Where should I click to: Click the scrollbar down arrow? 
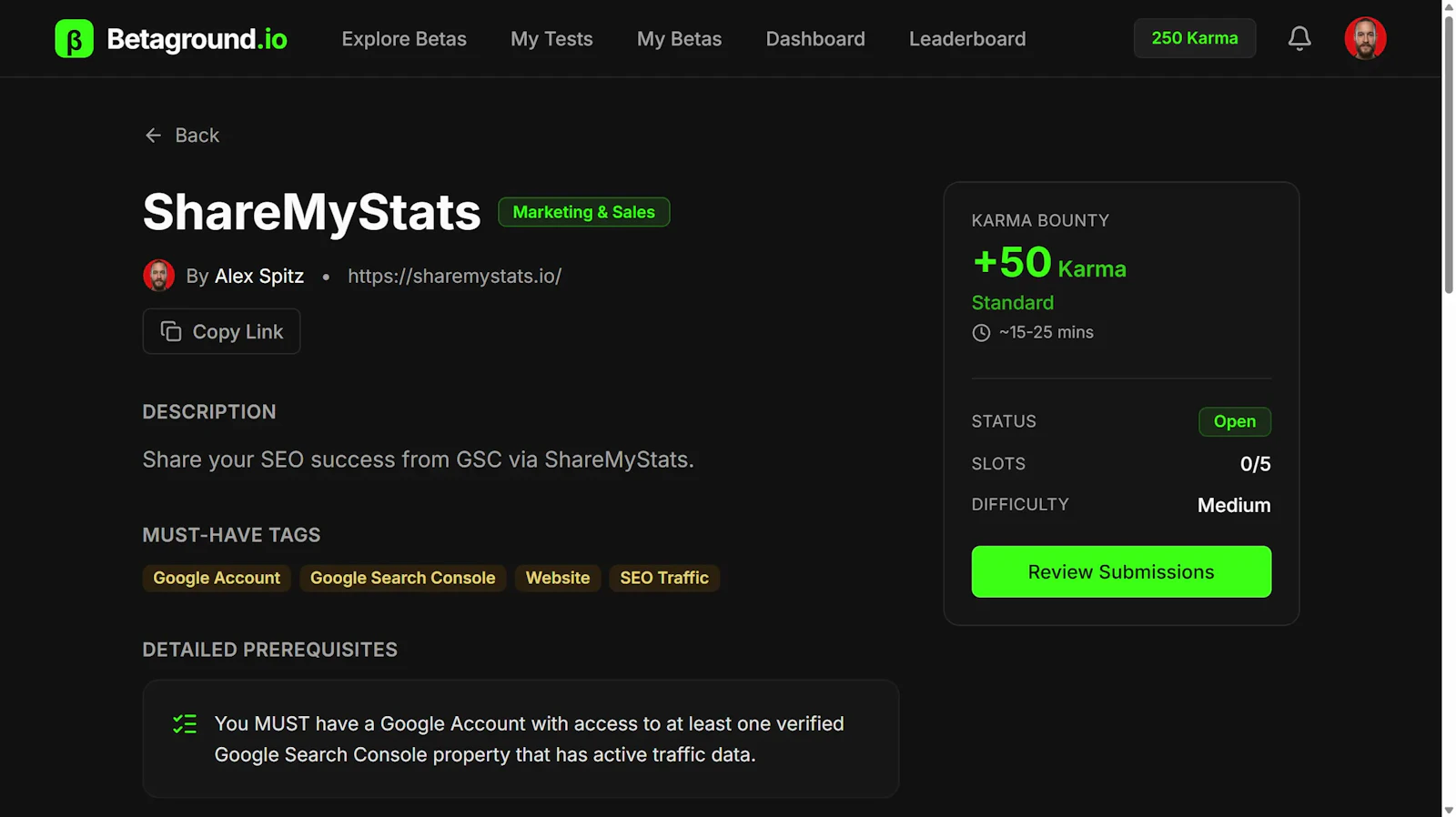click(1449, 810)
